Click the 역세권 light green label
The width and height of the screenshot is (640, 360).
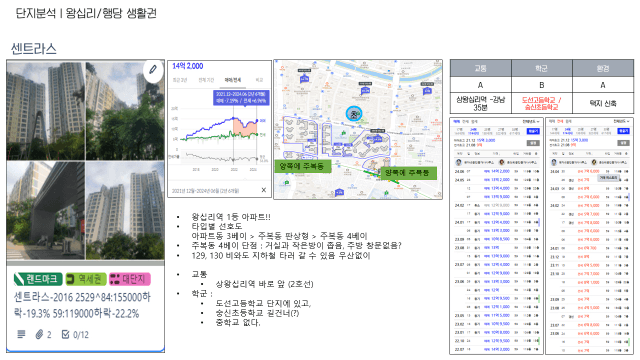pyautogui.click(x=86, y=279)
